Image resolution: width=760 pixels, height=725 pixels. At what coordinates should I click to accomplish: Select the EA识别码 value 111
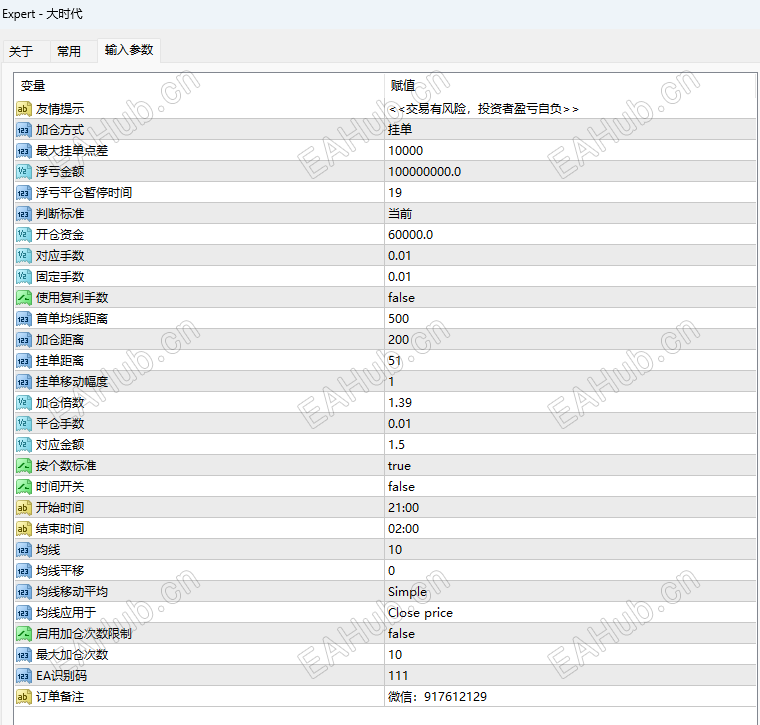pos(398,676)
